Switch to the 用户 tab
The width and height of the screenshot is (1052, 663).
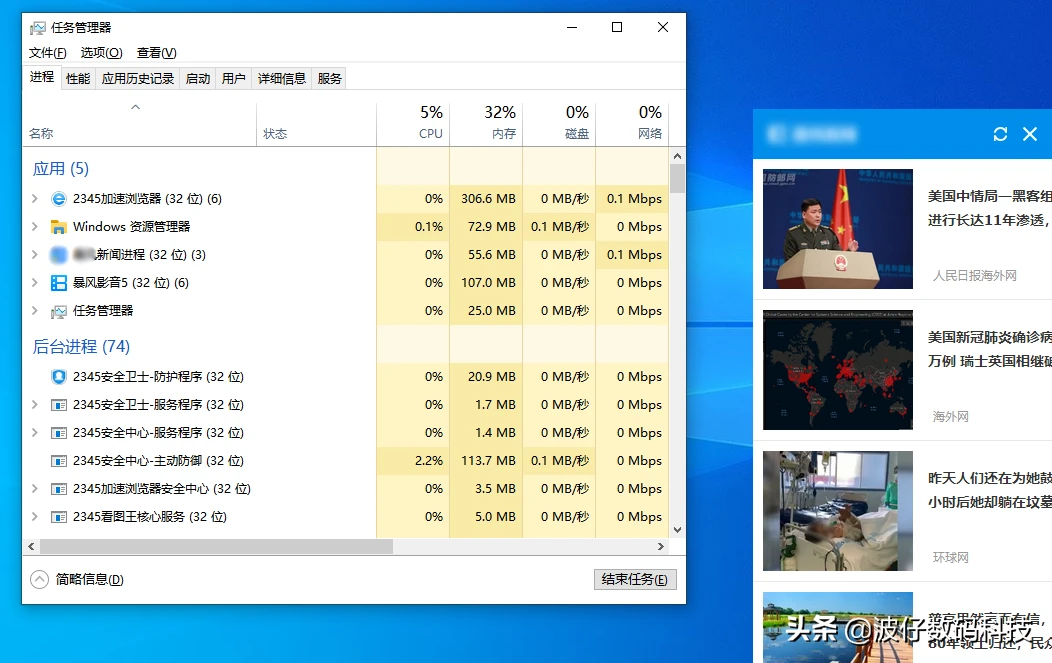point(233,79)
